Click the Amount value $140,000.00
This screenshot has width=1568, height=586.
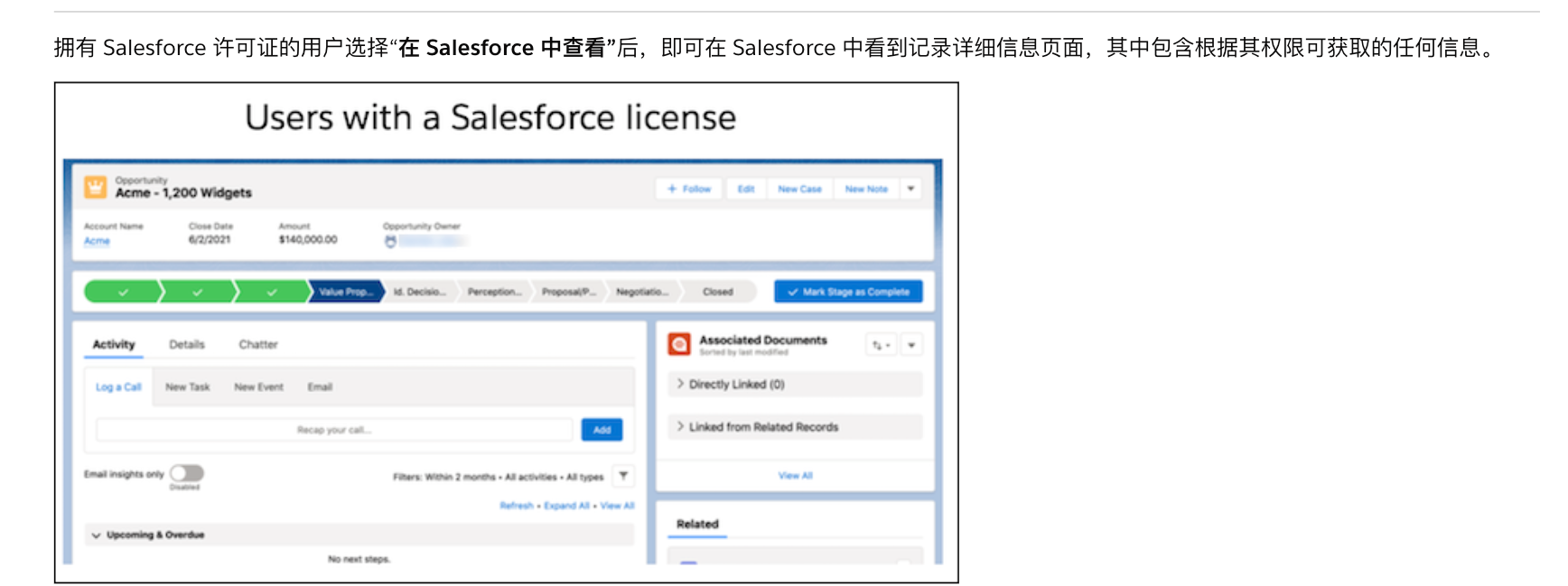308,239
